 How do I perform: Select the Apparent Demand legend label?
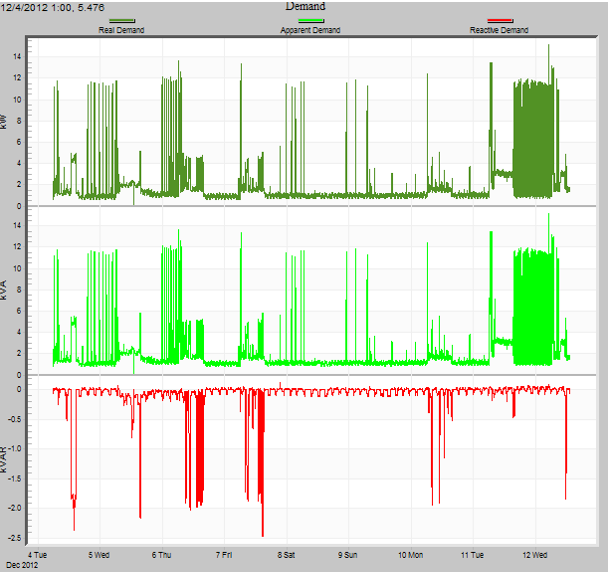point(310,30)
